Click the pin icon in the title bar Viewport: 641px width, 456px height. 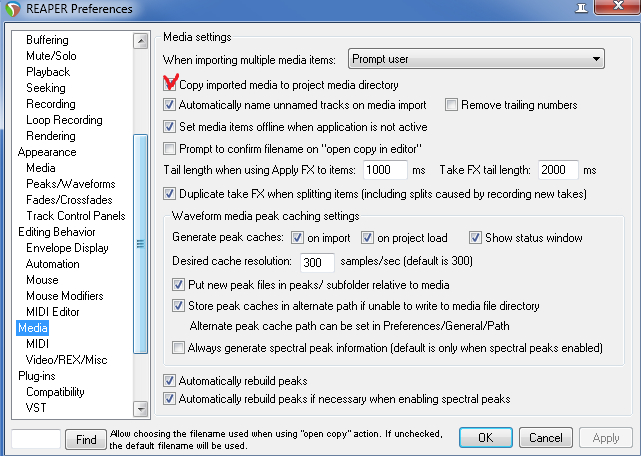[581, 8]
